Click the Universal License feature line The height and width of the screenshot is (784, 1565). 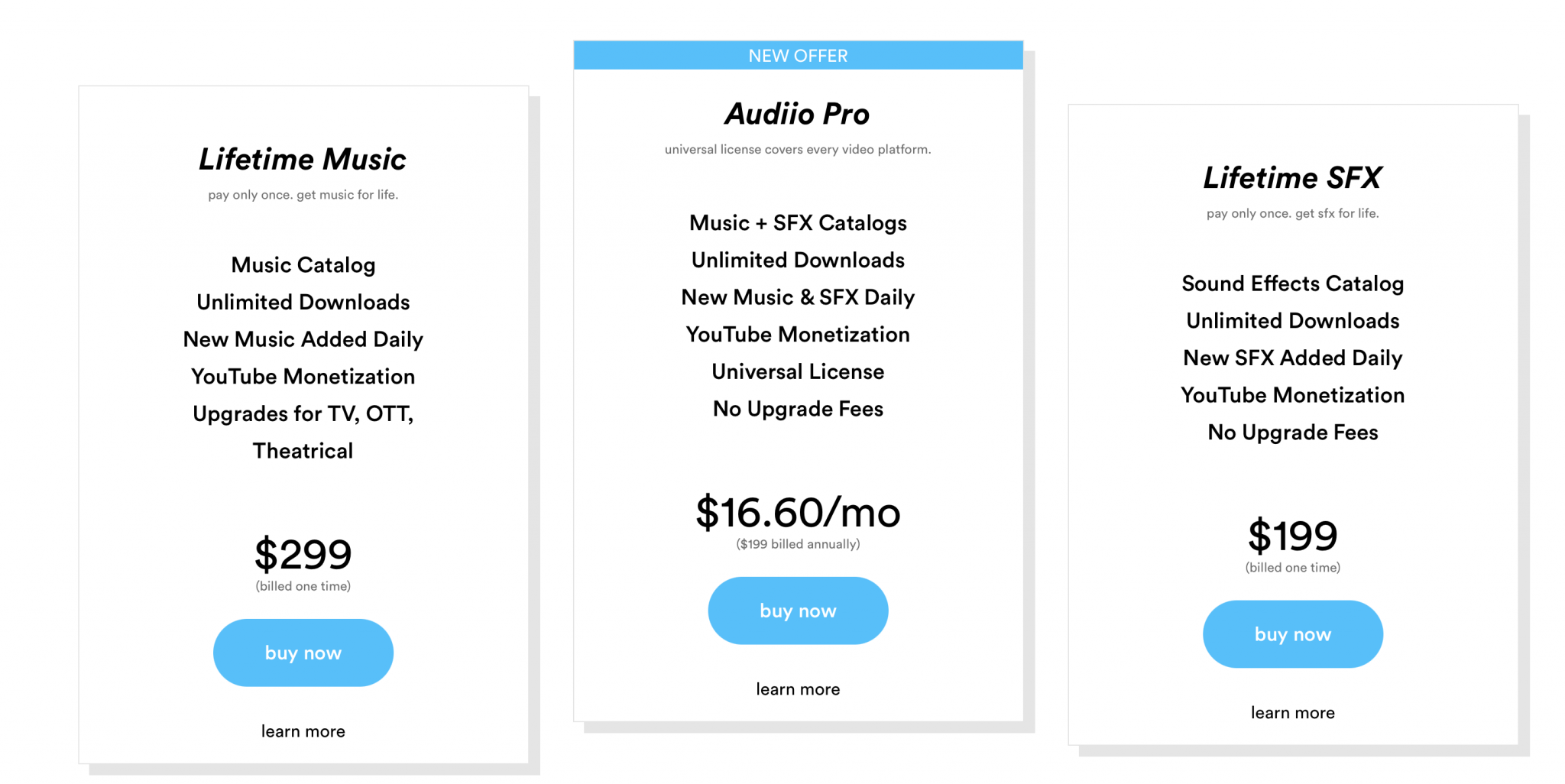(x=798, y=372)
